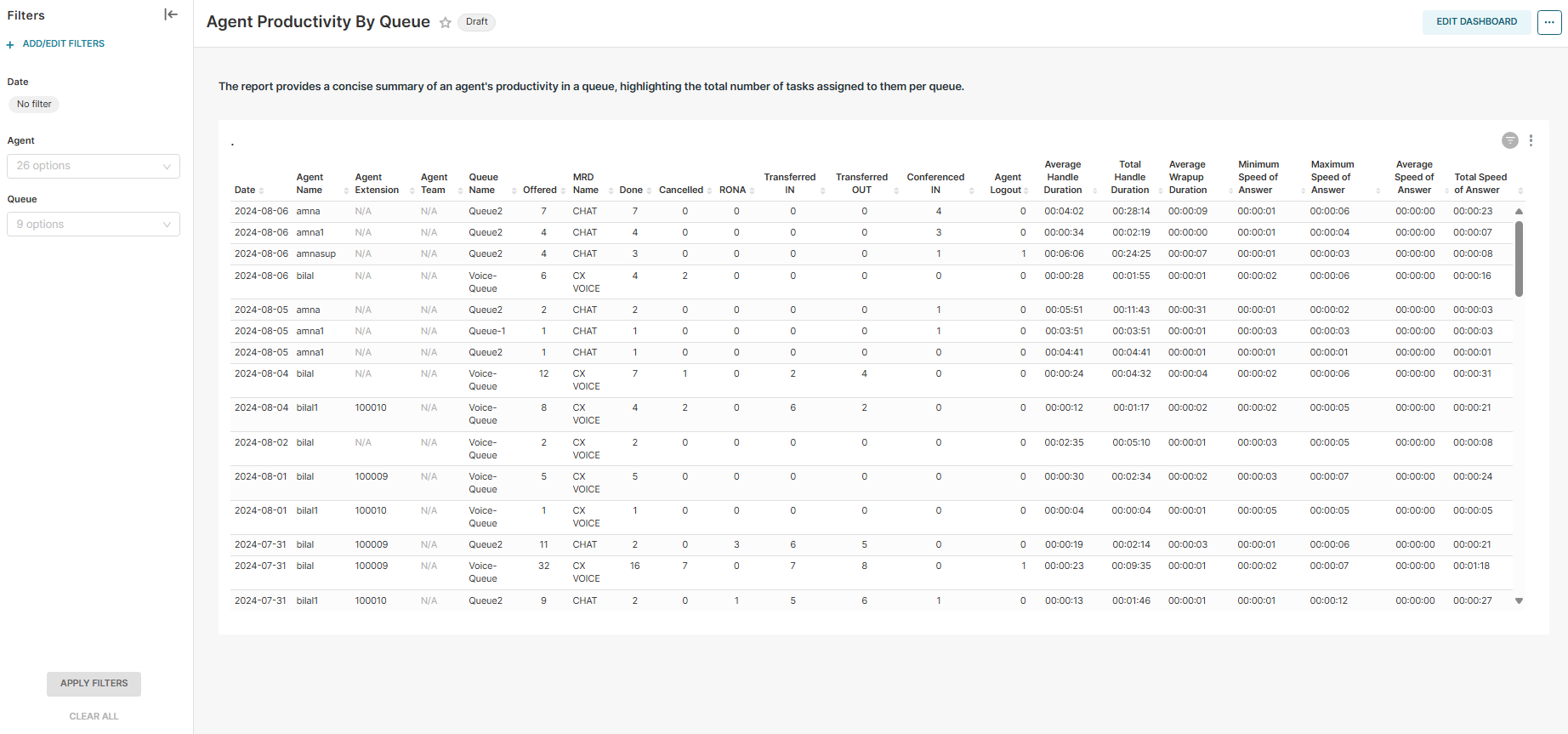Click the table's vertical scrollbar thumb
1568x734 pixels.
(x=1519, y=259)
